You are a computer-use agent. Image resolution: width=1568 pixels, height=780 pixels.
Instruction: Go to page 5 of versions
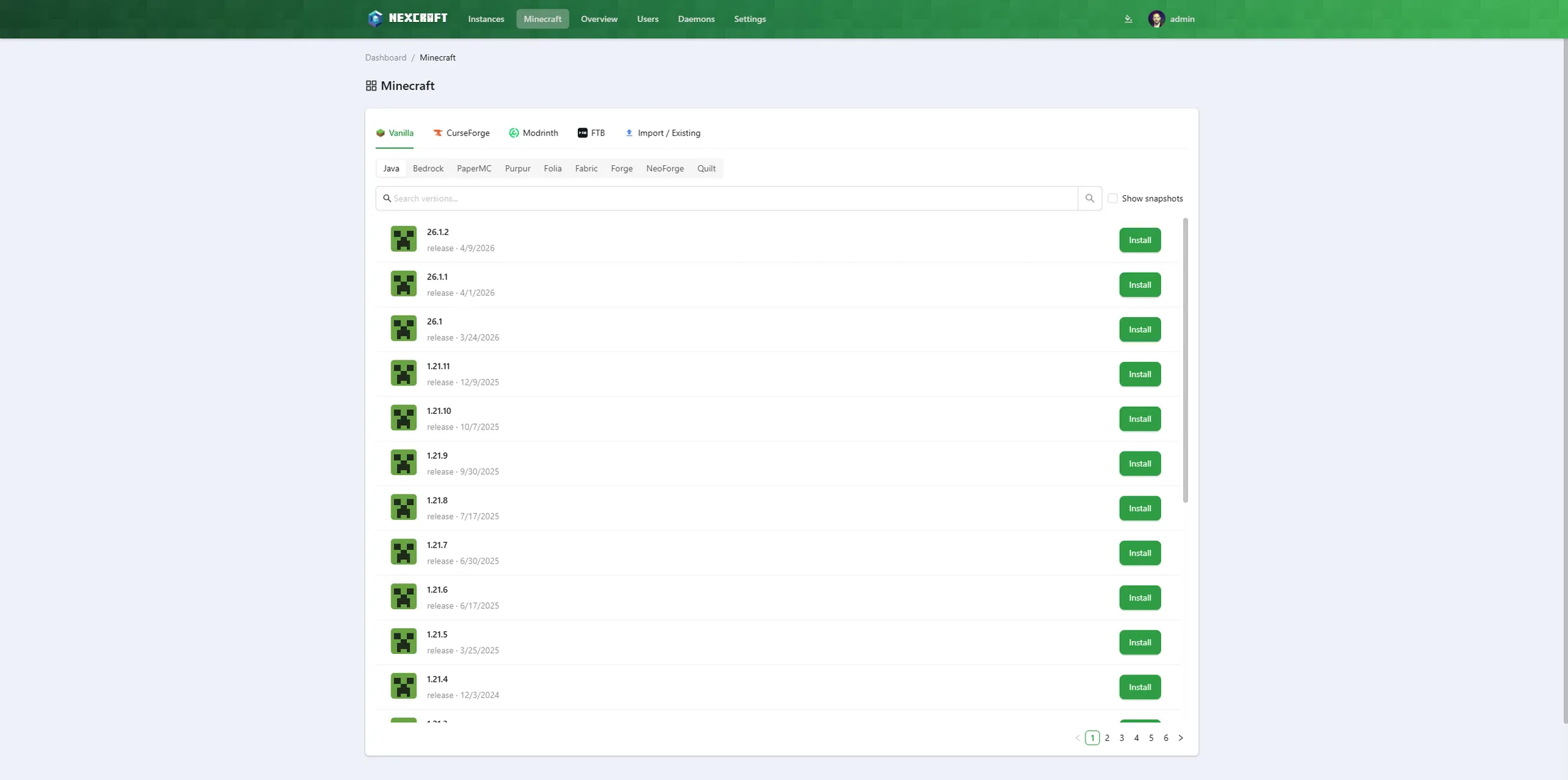point(1151,738)
